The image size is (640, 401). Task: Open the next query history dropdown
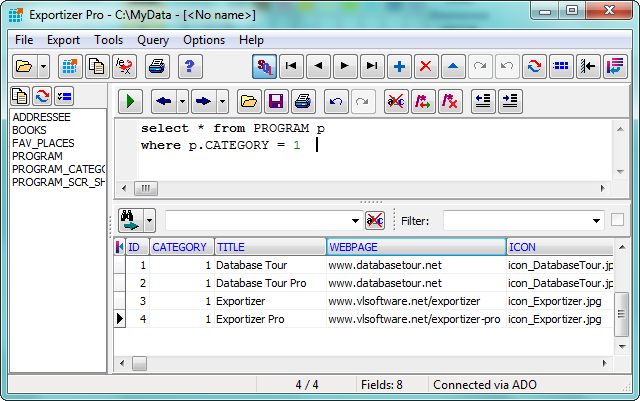coord(222,101)
